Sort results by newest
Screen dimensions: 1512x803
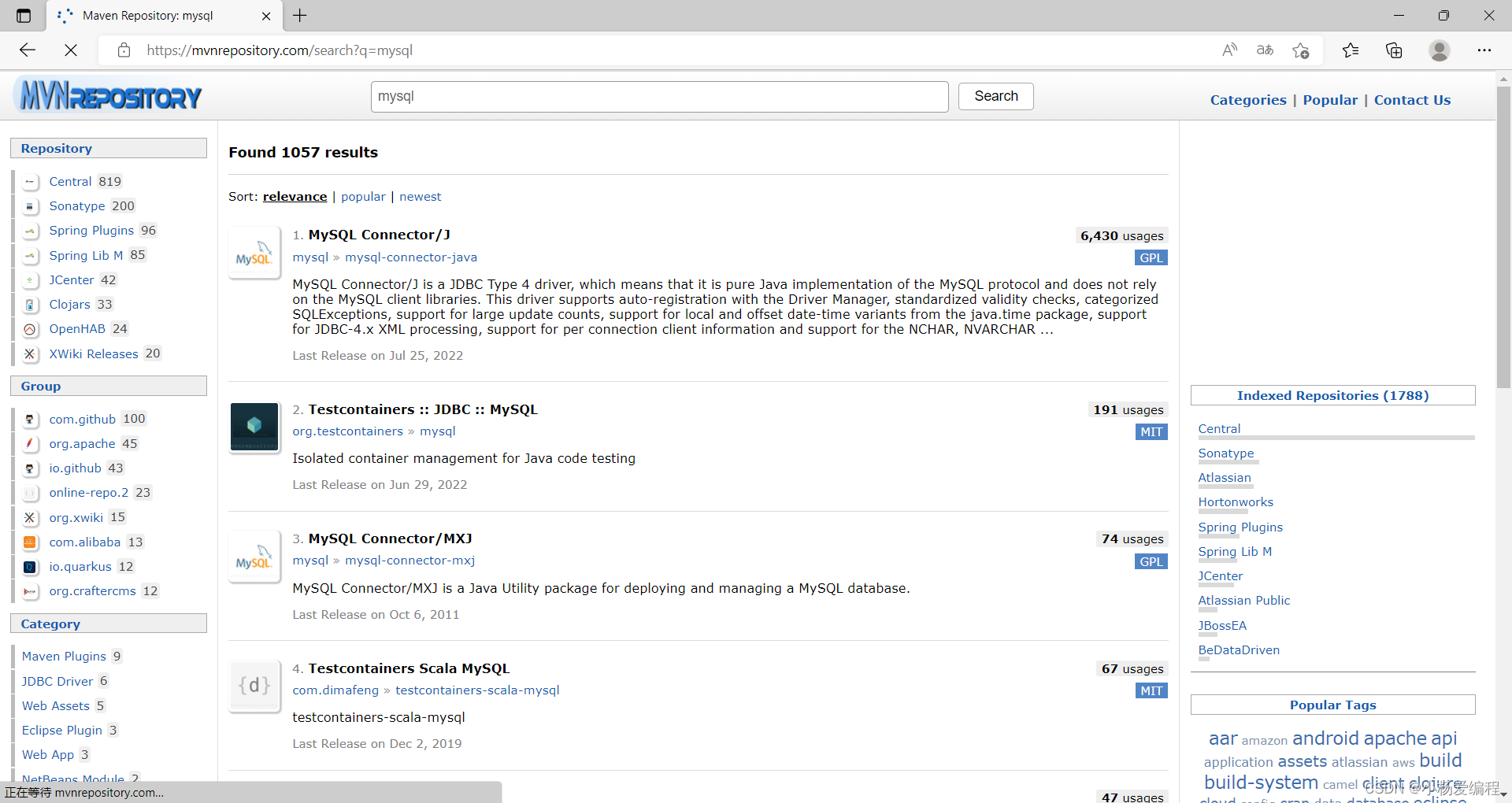pos(420,197)
